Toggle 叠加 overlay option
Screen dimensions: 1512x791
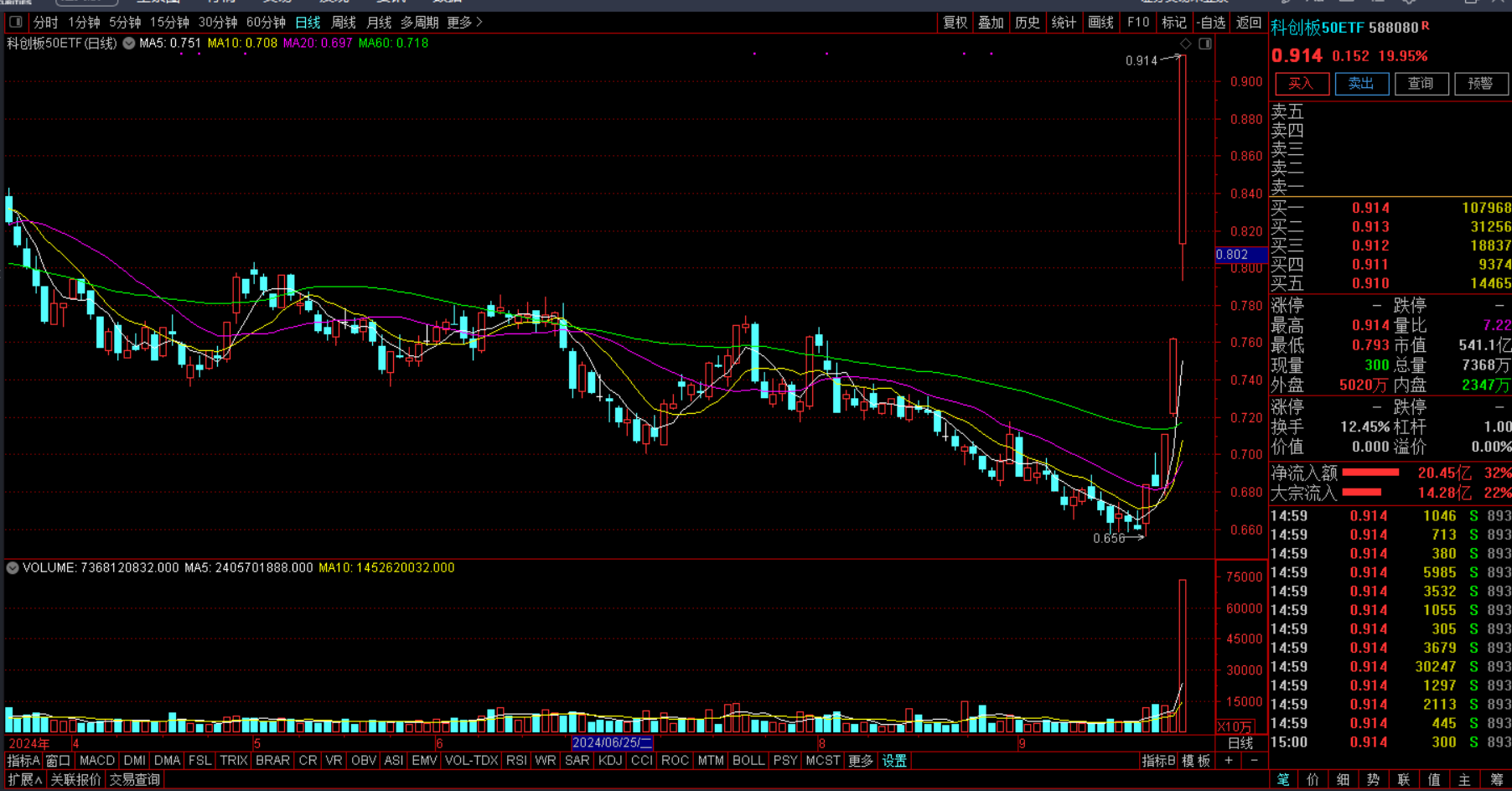point(991,23)
